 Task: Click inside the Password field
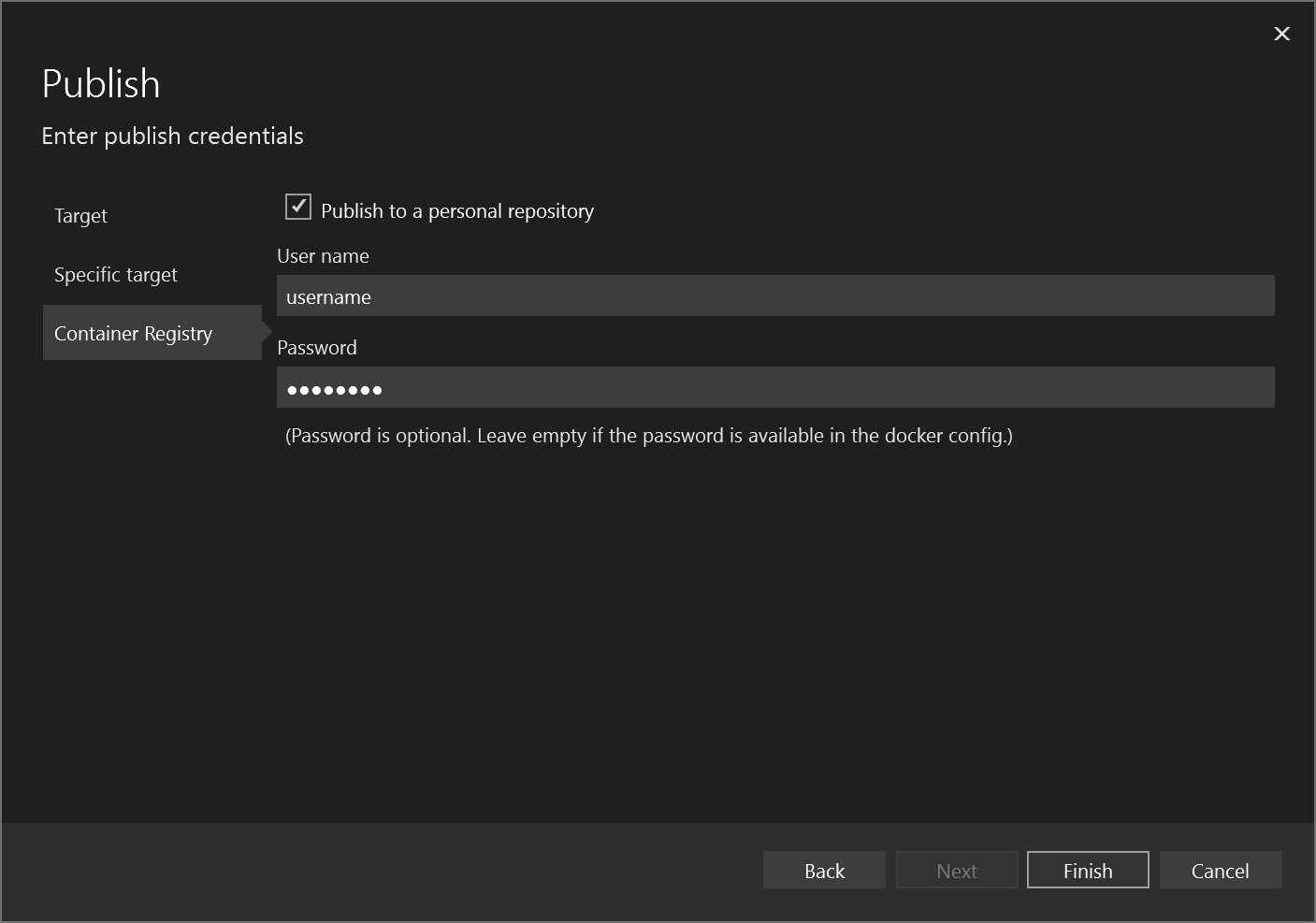click(655, 386)
